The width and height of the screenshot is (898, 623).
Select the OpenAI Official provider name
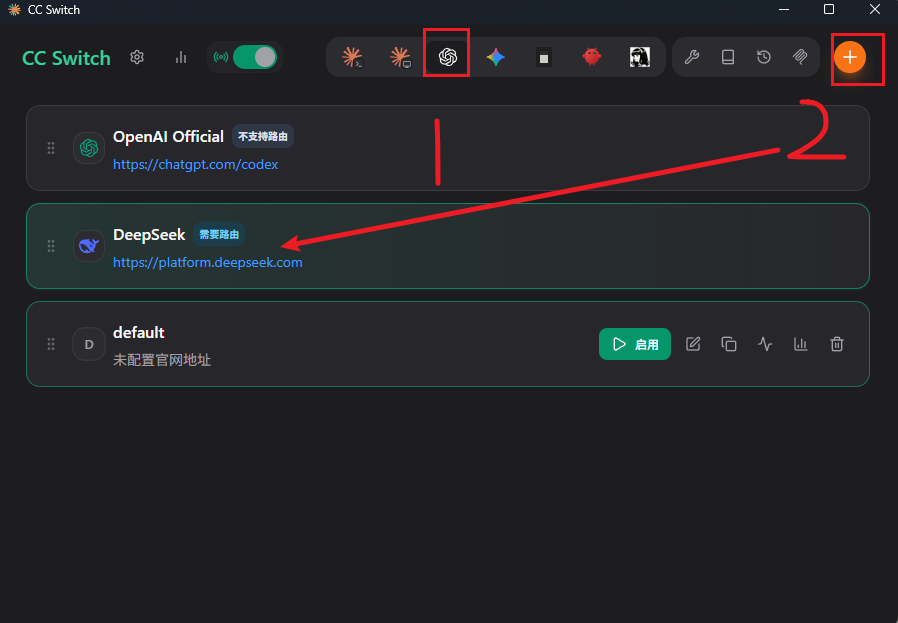pos(168,137)
